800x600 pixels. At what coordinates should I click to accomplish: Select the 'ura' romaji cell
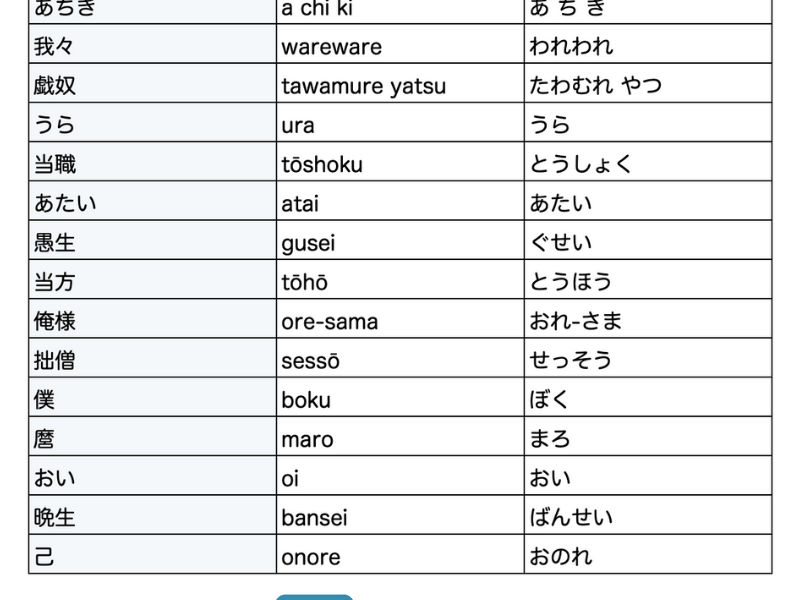pos(400,125)
